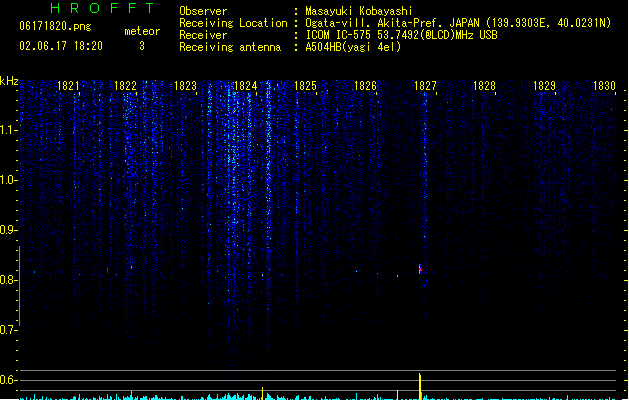This screenshot has width=629, height=400.
Task: Click the 0.8 frequency axis label
Action: point(8,280)
